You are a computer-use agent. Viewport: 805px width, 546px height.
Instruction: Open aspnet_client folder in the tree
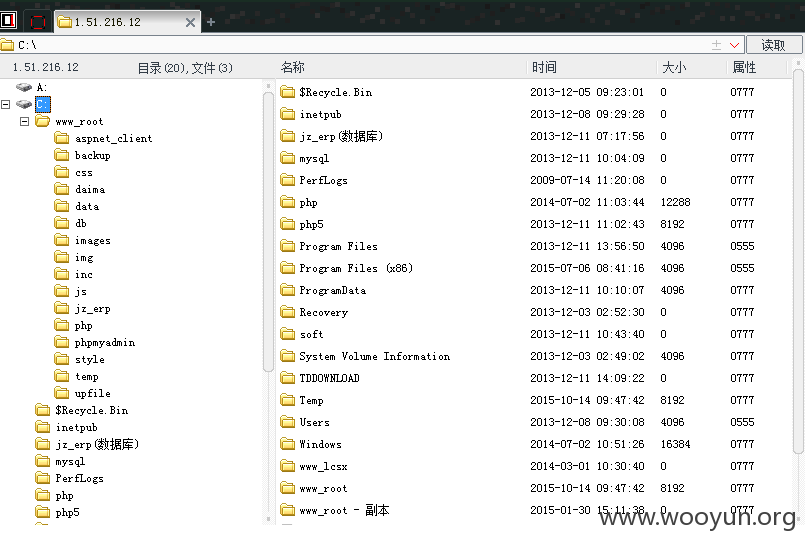click(x=113, y=139)
